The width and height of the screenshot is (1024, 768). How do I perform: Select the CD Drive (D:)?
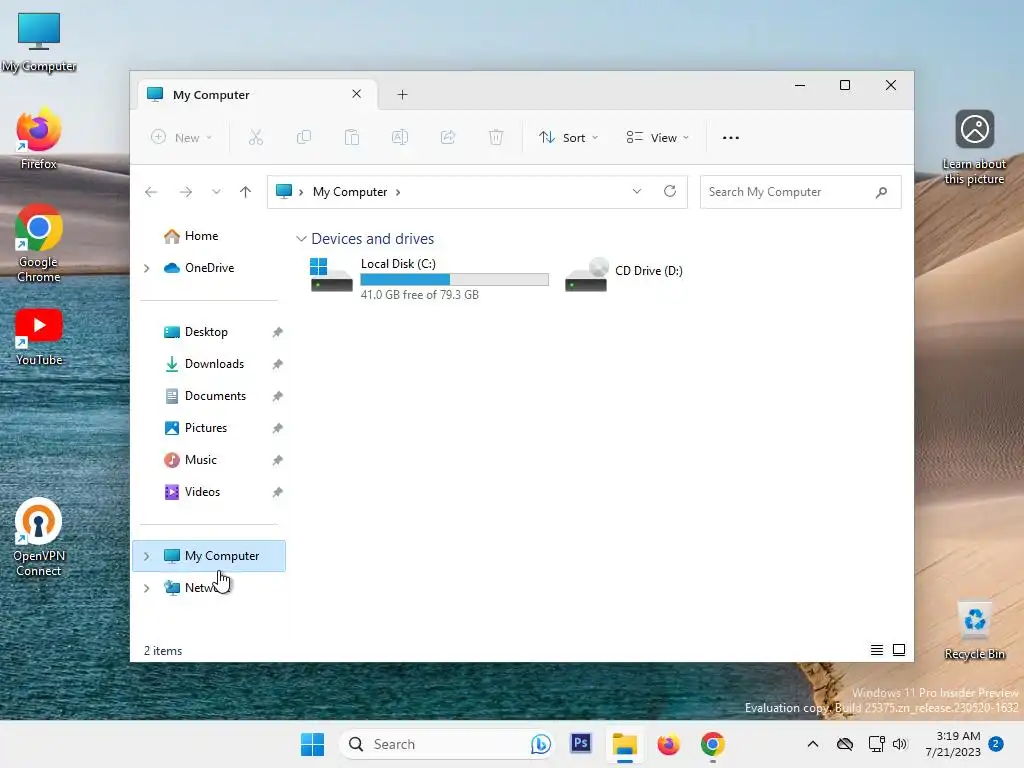pos(624,274)
